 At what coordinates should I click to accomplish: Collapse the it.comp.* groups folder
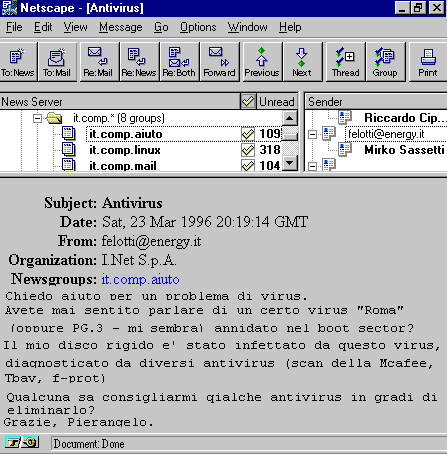pyautogui.click(x=38, y=118)
